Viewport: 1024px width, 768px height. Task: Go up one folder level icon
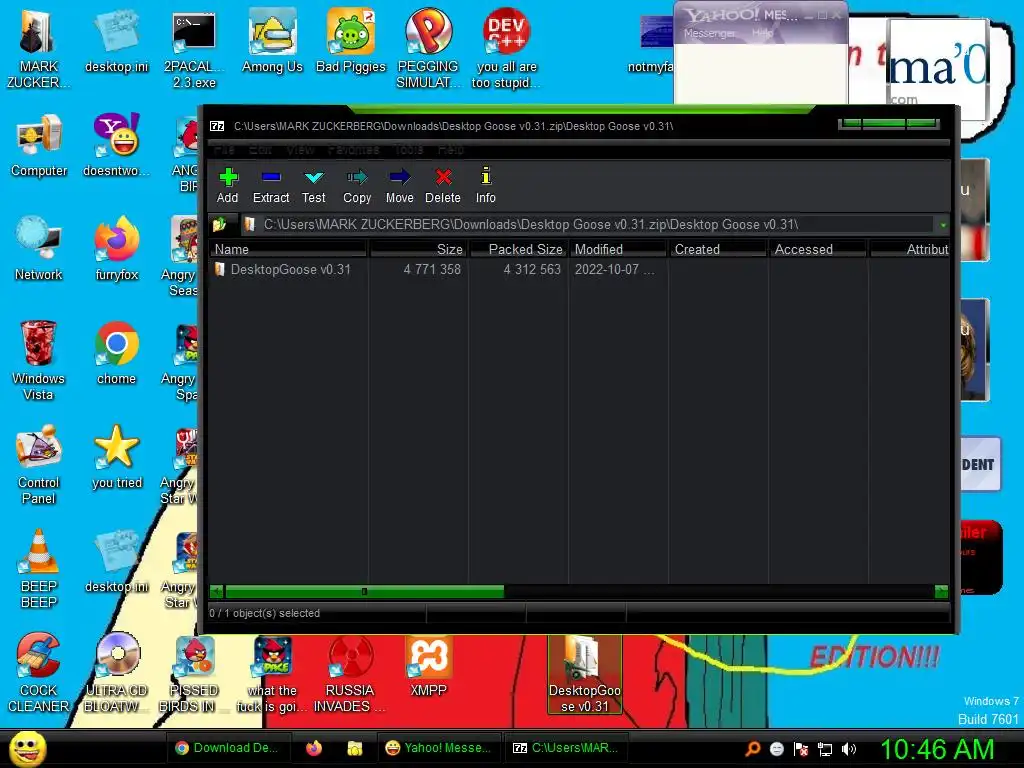tap(219, 225)
